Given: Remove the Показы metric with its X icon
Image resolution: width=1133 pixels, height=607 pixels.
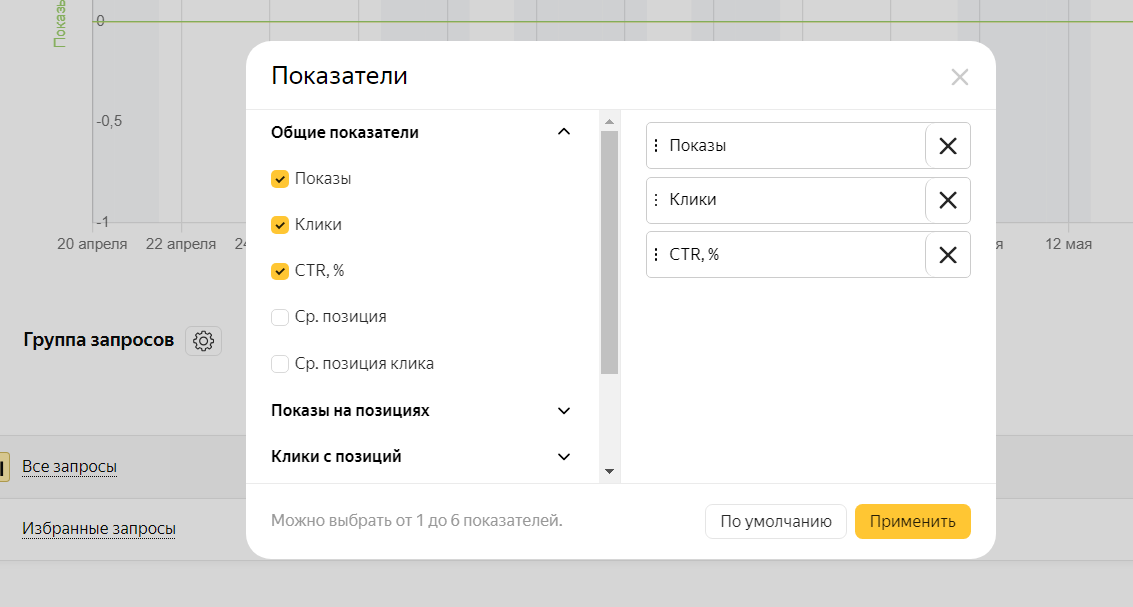Looking at the screenshot, I should tap(947, 145).
